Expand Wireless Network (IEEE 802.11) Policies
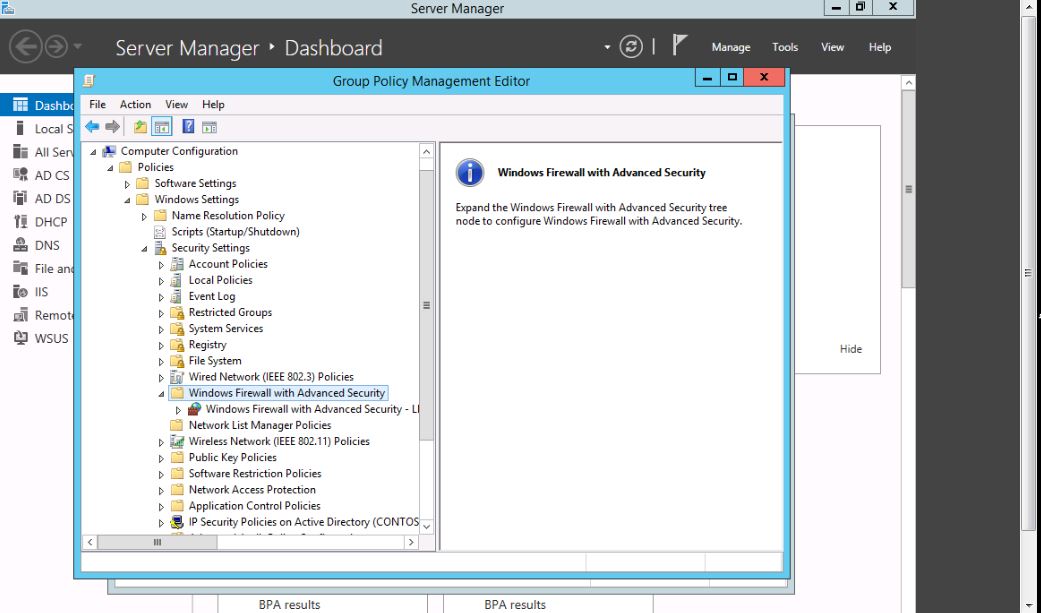Viewport: 1041px width, 613px height. [x=161, y=442]
